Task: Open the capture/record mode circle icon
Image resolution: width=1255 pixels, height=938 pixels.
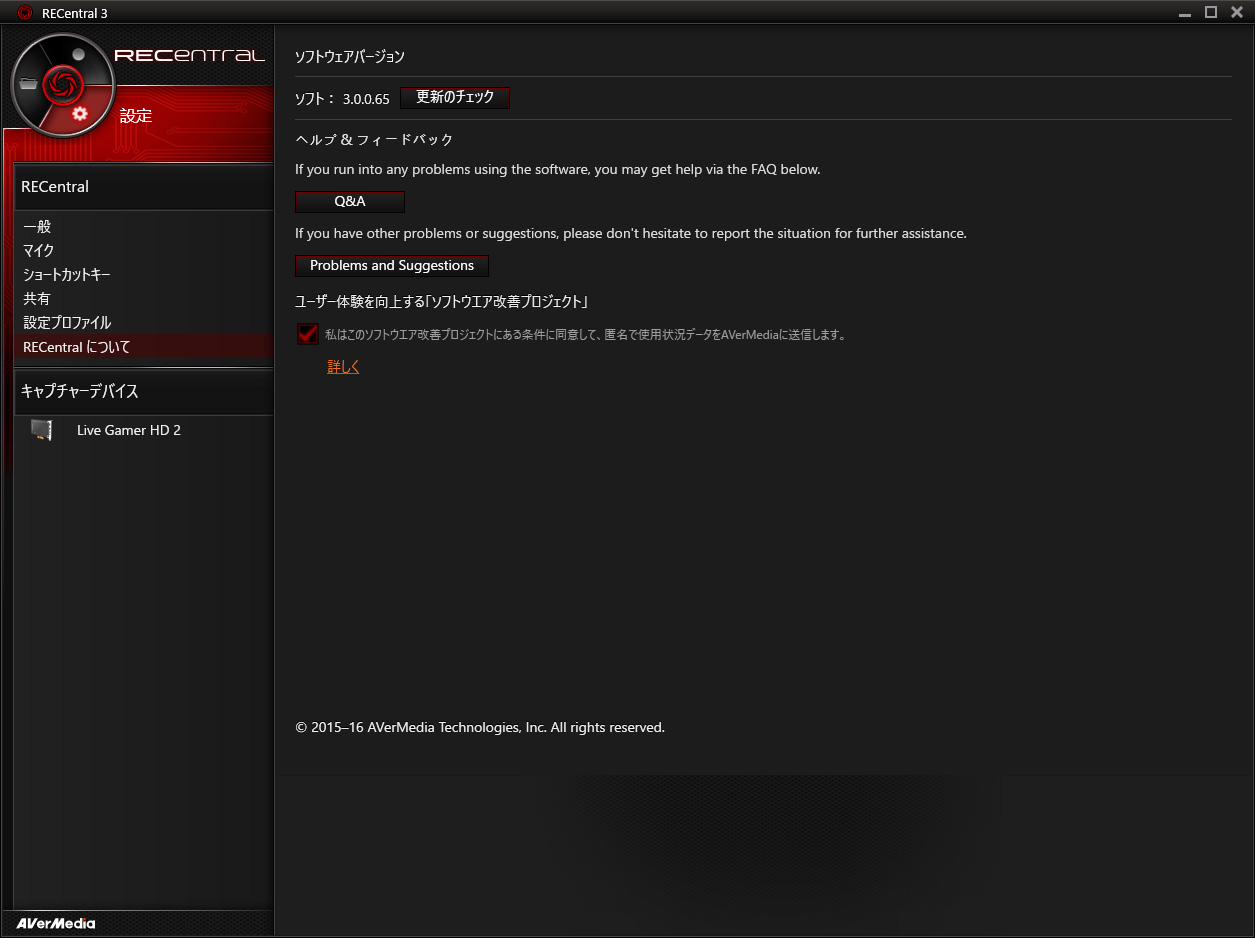Action: (x=78, y=54)
